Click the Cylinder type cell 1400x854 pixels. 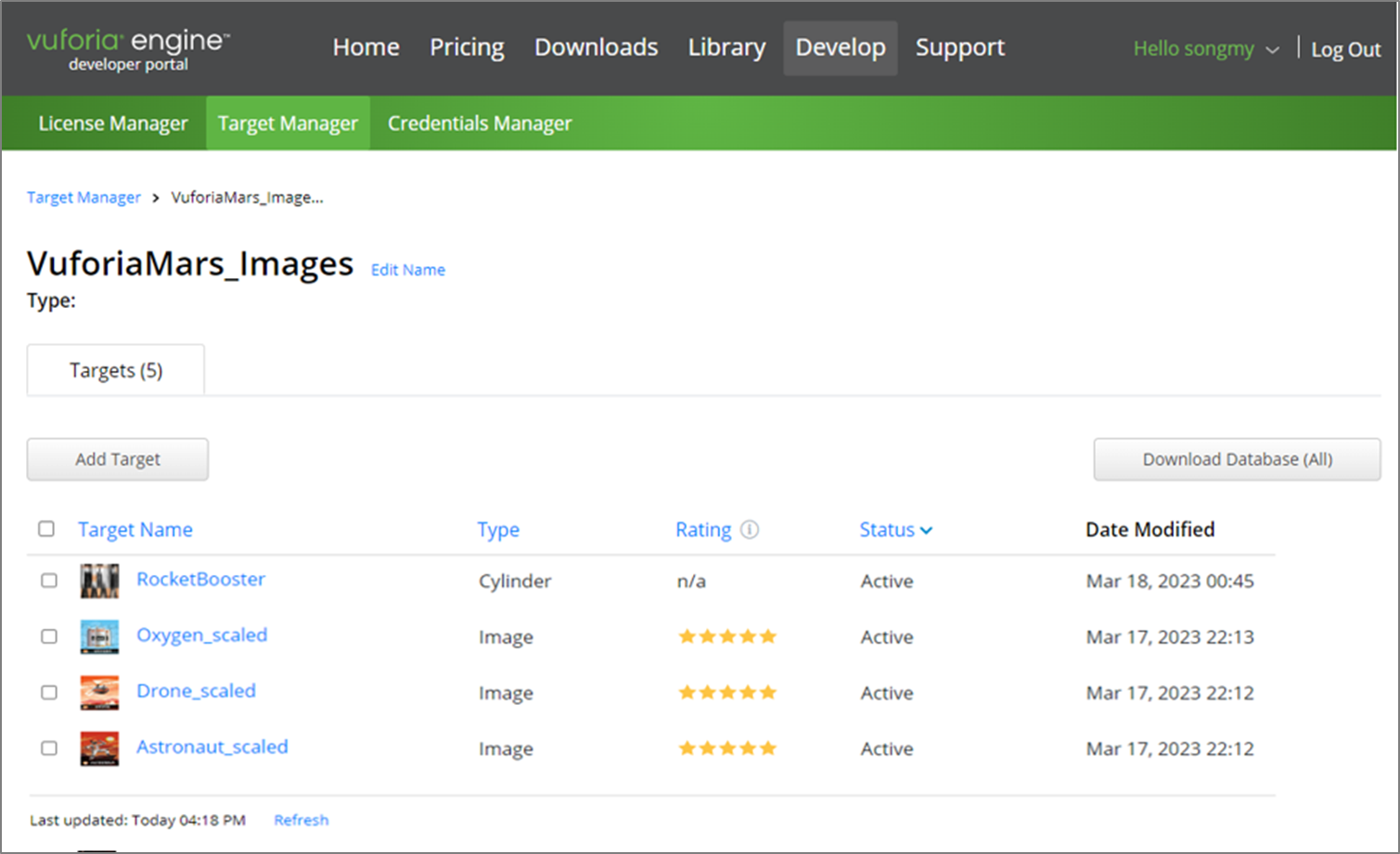click(515, 581)
